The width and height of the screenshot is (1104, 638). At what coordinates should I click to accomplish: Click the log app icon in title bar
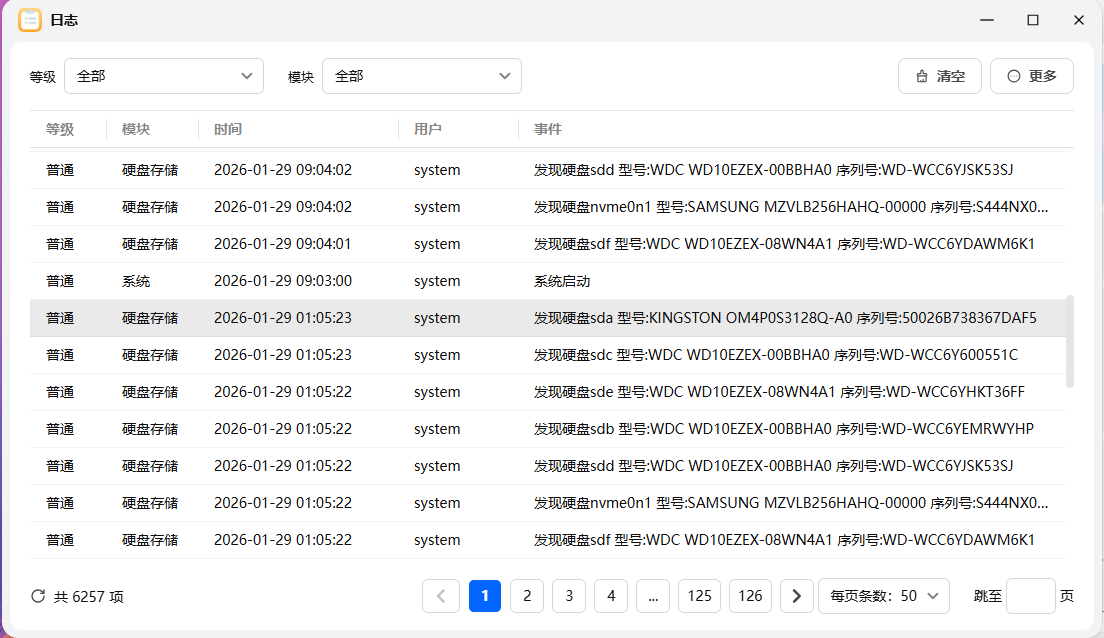click(30, 20)
